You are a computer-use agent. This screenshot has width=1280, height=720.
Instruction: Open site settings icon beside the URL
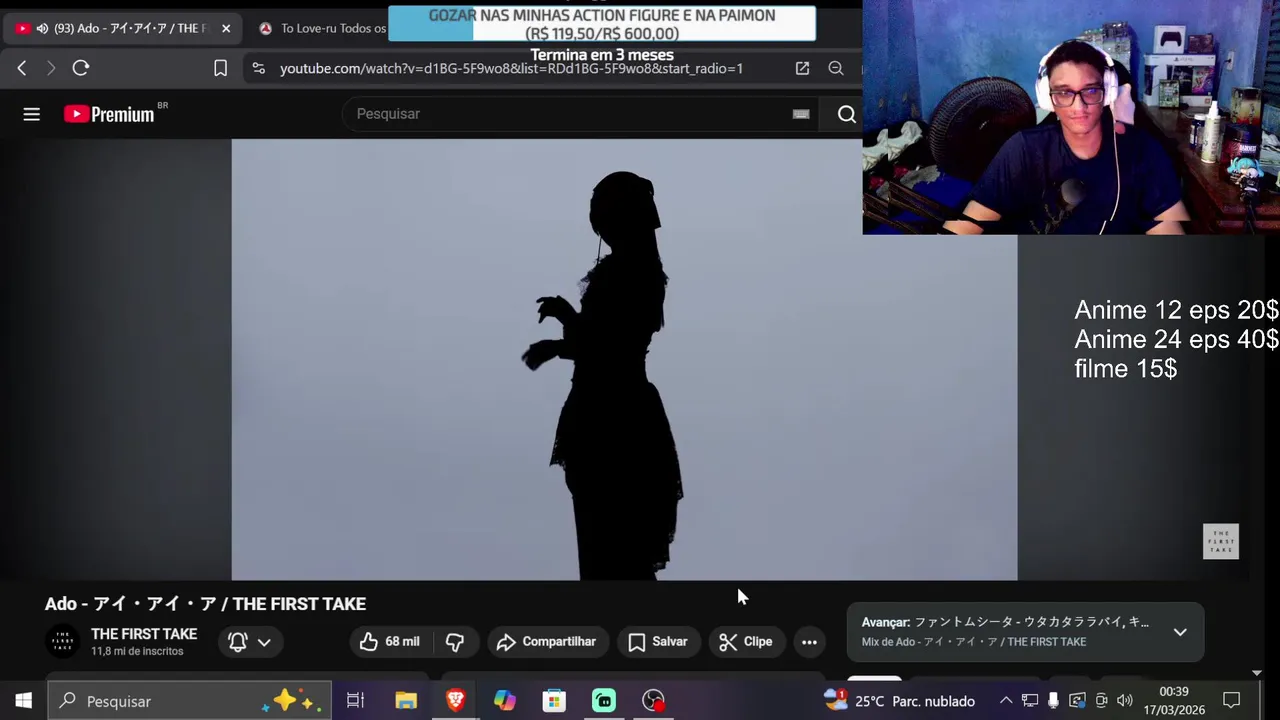[259, 68]
